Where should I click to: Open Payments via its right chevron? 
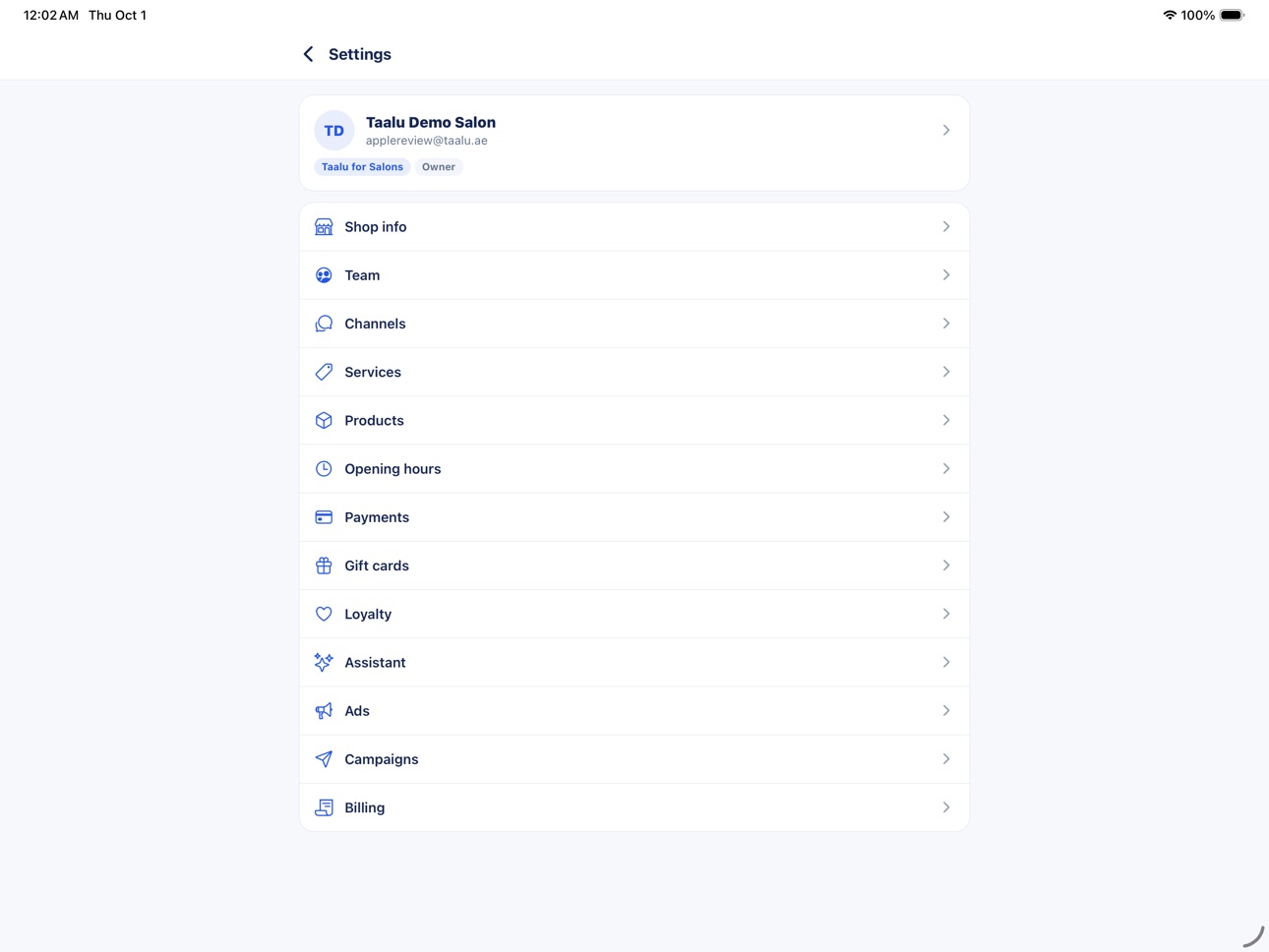(946, 517)
